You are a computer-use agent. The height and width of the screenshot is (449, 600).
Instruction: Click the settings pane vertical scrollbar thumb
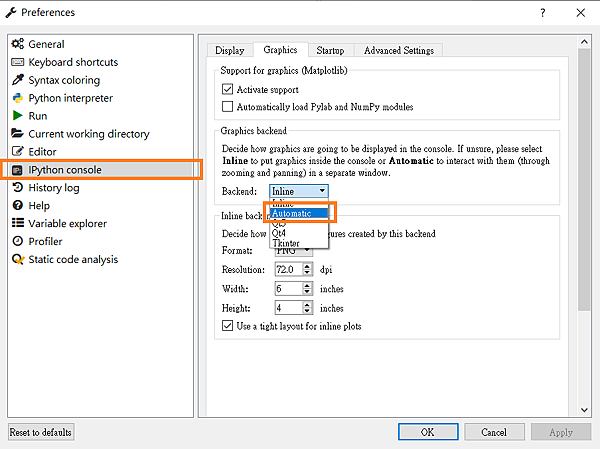click(x=584, y=180)
